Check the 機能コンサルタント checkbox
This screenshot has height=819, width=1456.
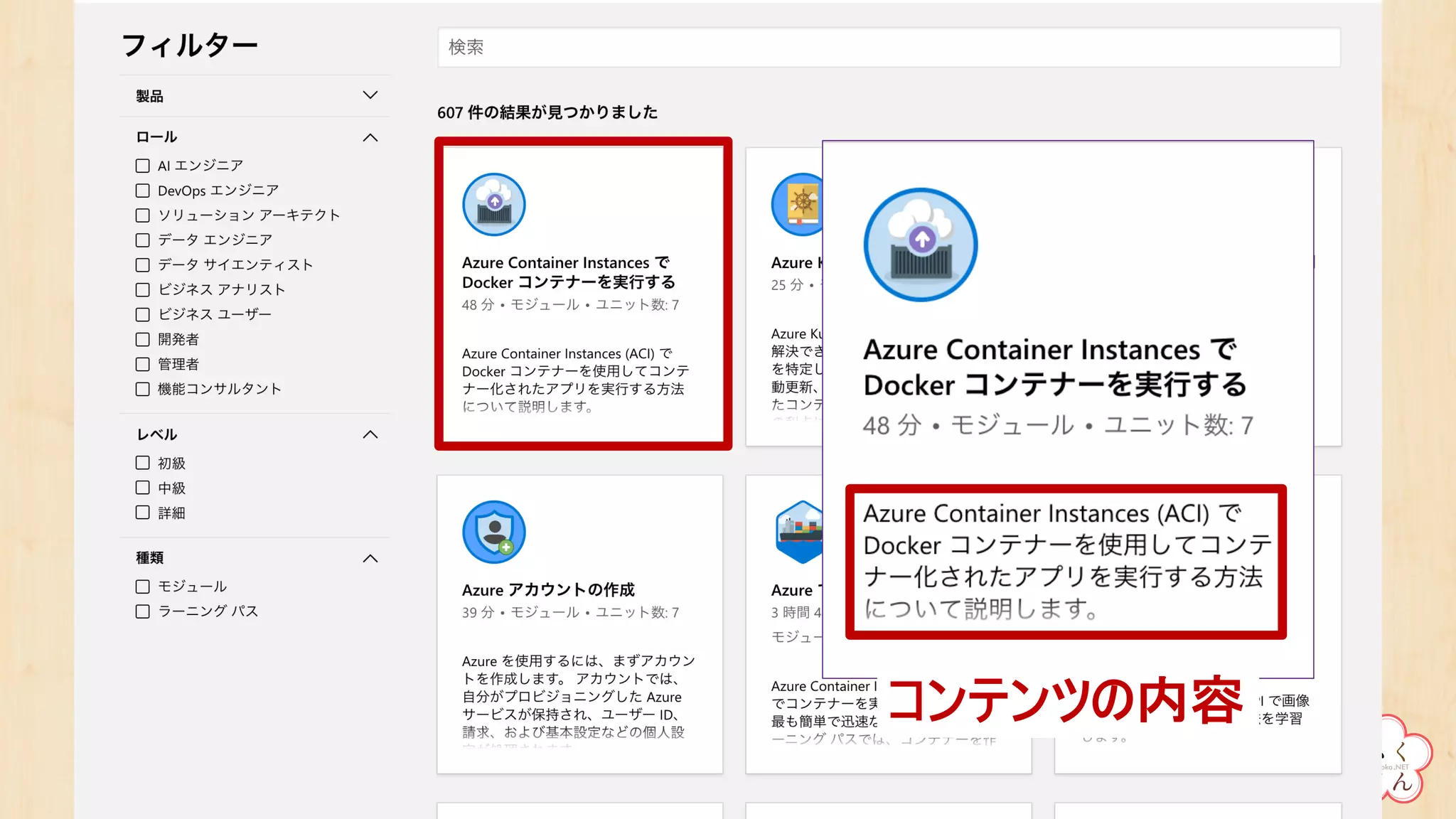point(143,389)
